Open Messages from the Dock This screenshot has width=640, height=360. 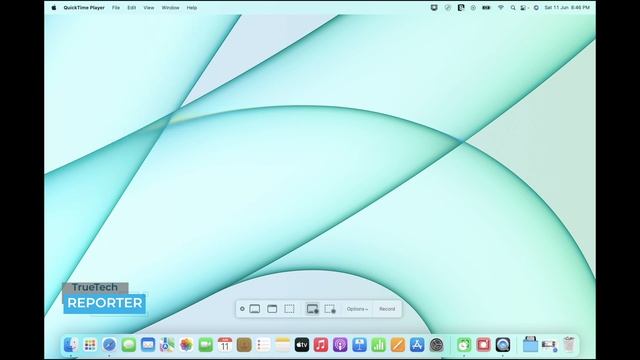coord(129,345)
